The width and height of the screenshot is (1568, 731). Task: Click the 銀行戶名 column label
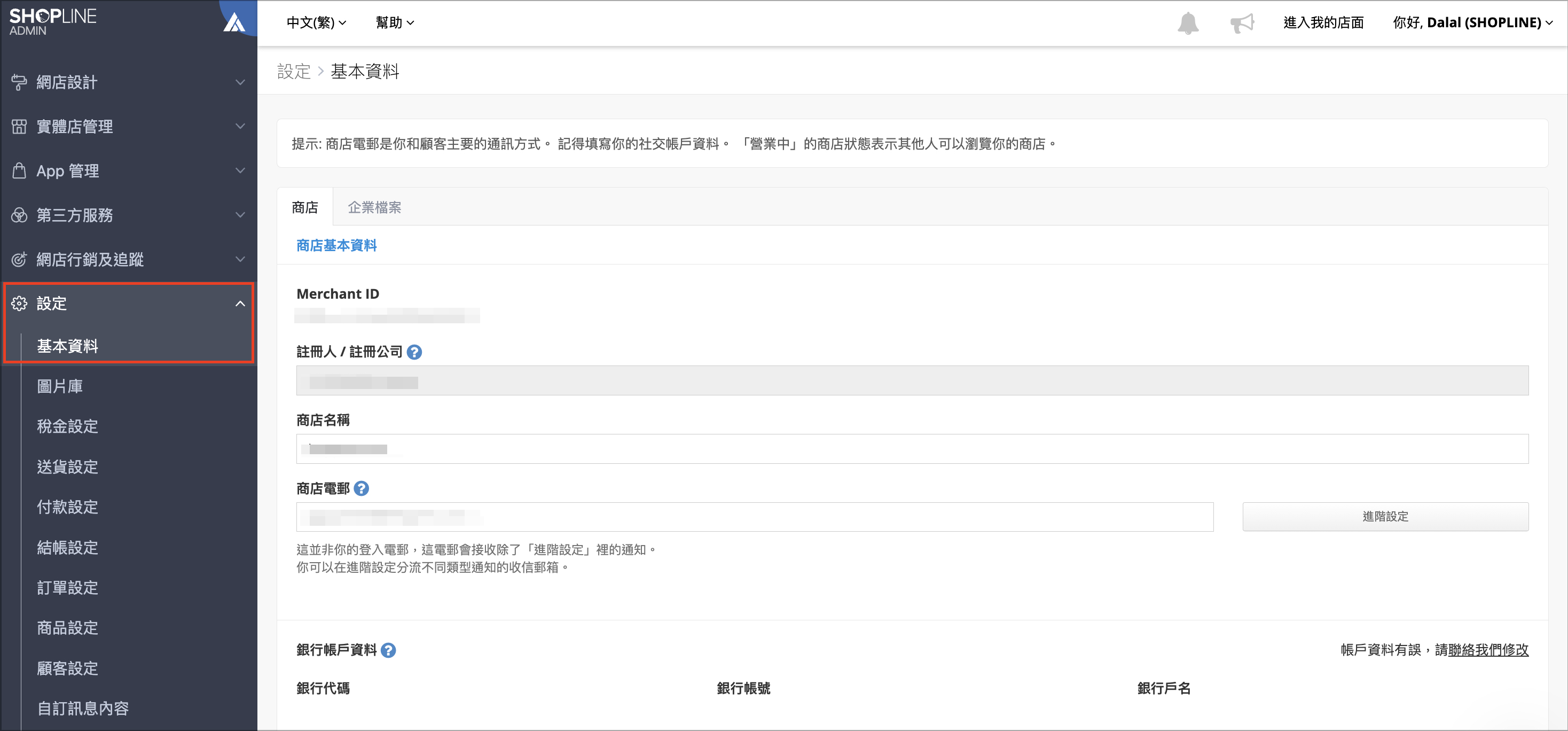coord(1164,688)
